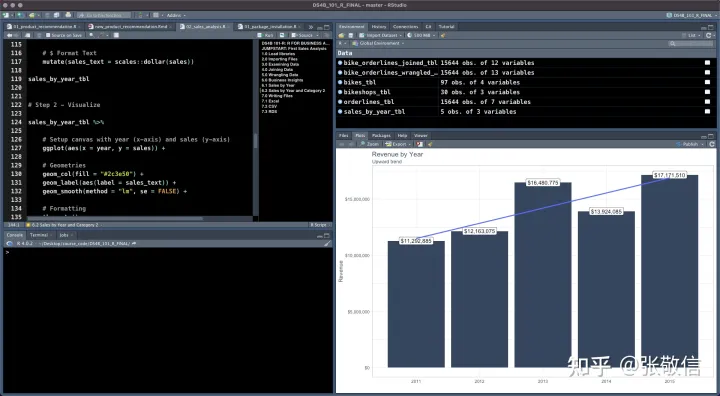Switch to the History tab
Viewport: 720px width, 396px height.
point(379,27)
